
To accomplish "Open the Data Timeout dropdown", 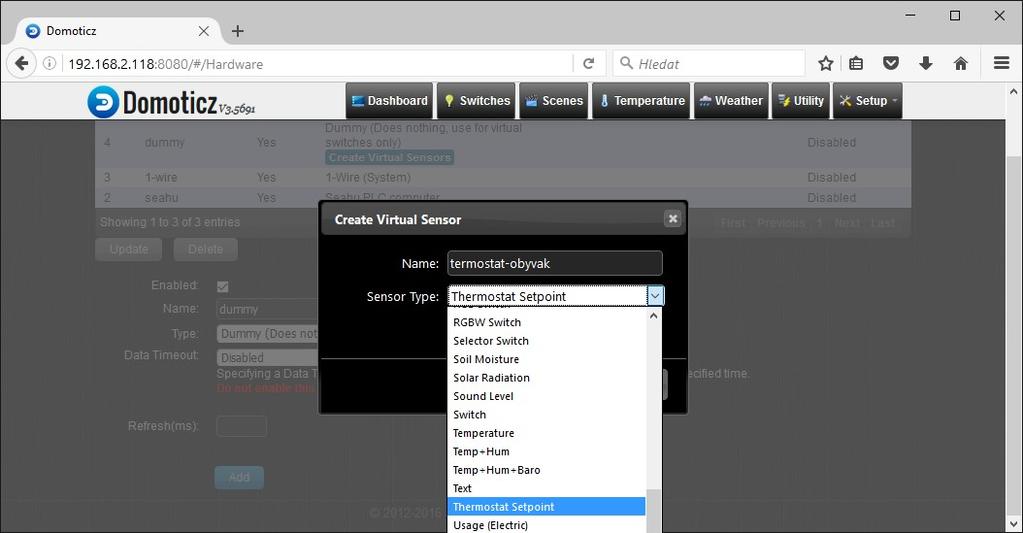I will coord(268,358).
